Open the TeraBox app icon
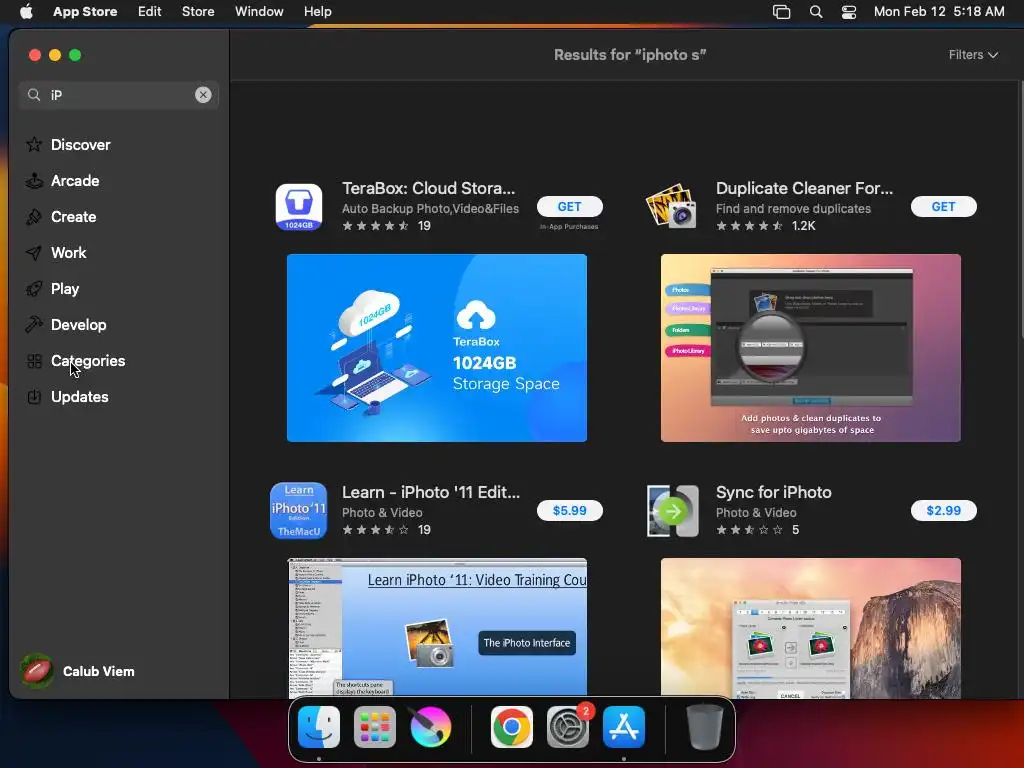This screenshot has height=768, width=1024. click(x=298, y=207)
